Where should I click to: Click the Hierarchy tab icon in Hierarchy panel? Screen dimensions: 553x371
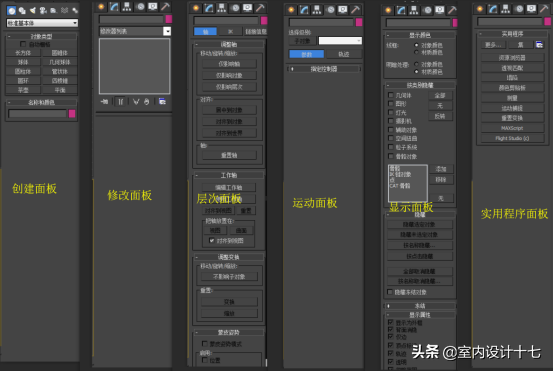221,8
